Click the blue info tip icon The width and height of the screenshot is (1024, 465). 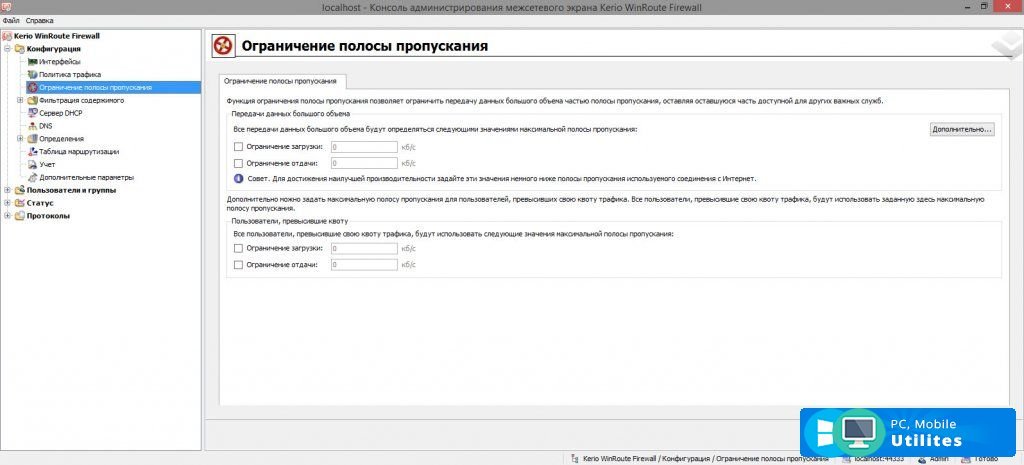(x=238, y=178)
